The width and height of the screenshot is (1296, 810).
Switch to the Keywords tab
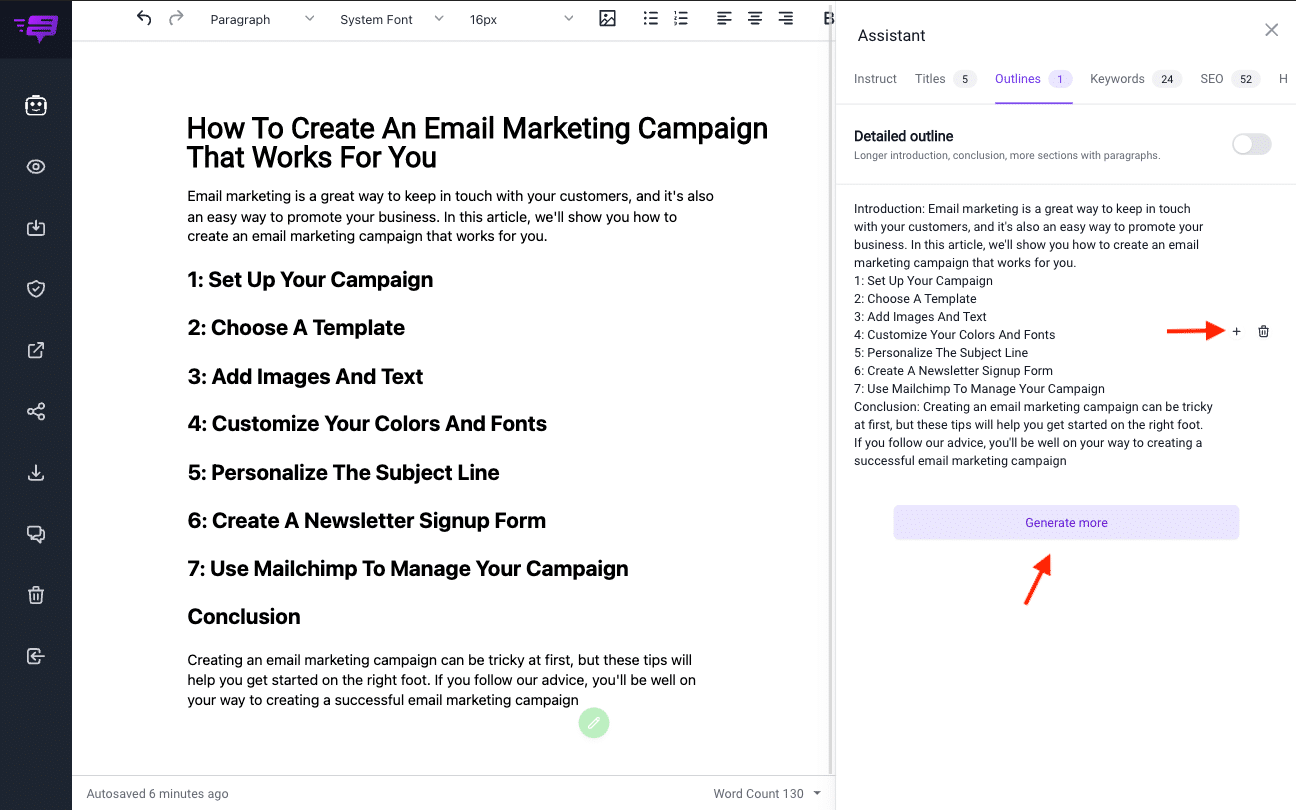pos(1117,78)
